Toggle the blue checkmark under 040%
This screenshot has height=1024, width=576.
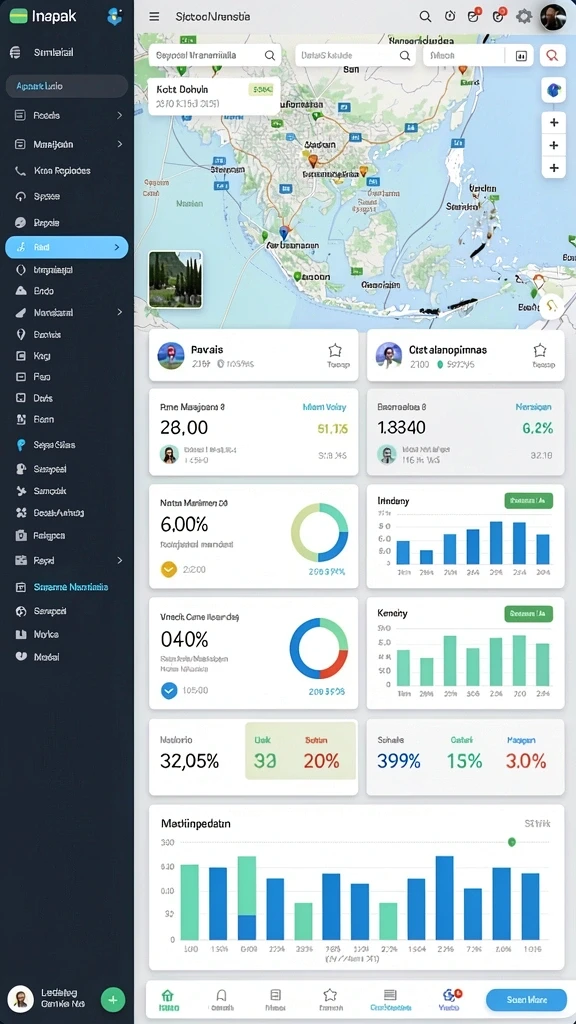pos(169,690)
